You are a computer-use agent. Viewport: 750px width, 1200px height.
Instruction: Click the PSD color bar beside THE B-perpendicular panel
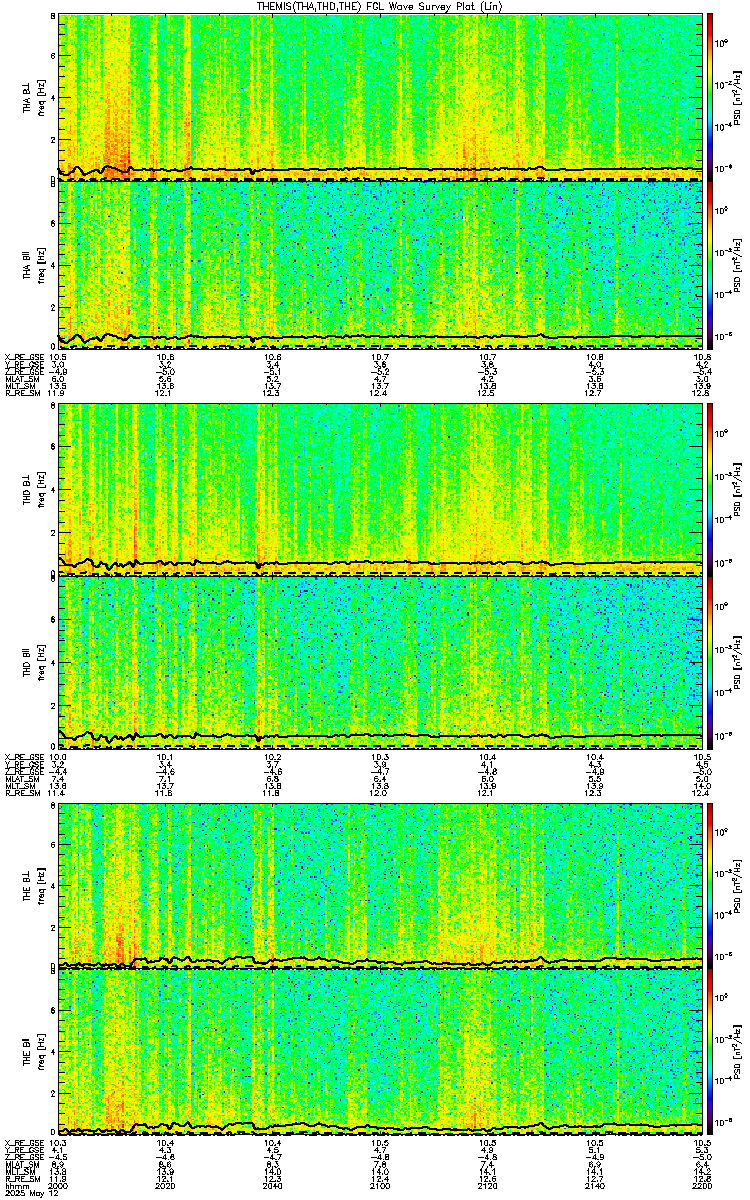(x=710, y=886)
